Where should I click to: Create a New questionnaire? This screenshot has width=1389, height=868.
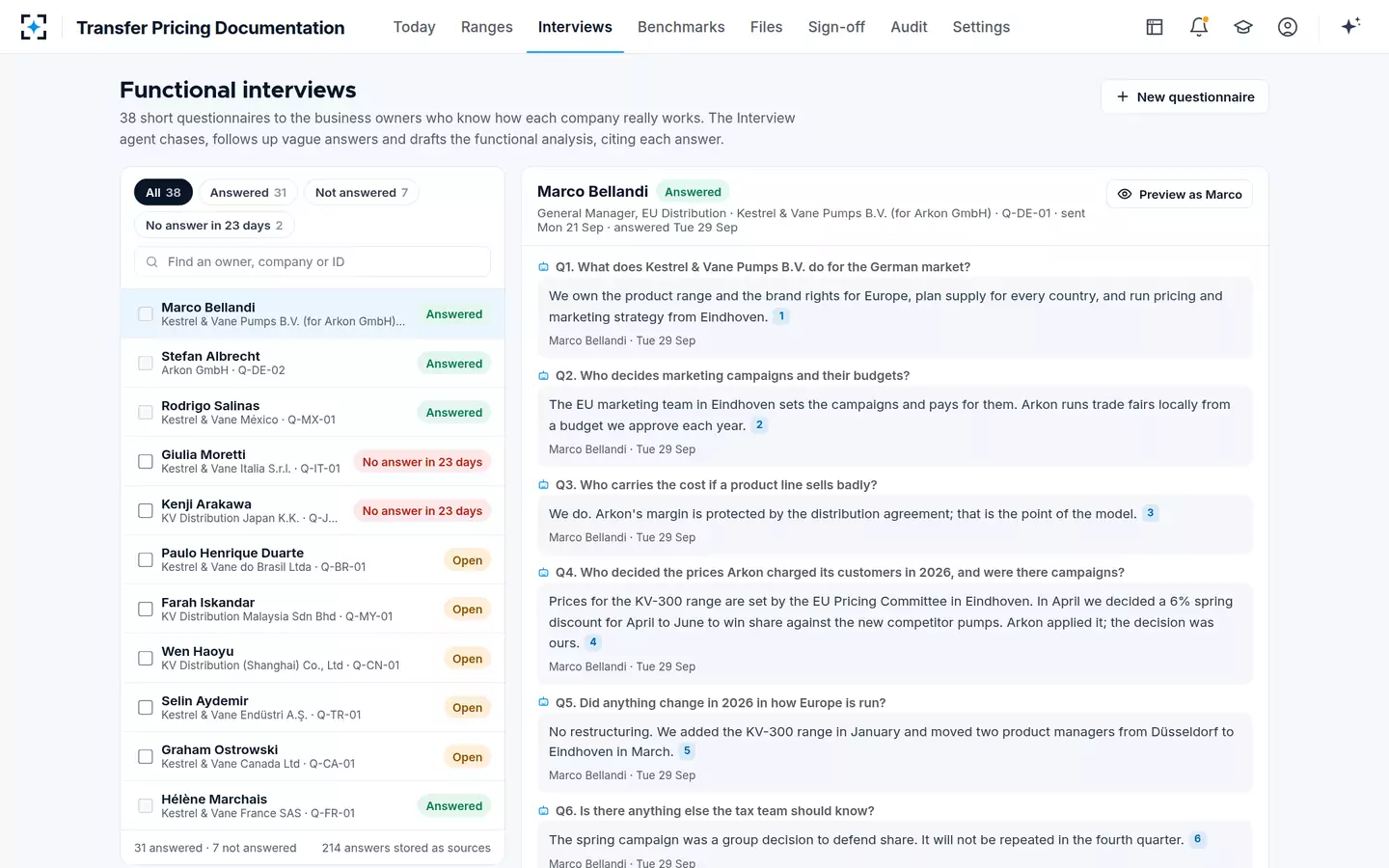coord(1185,96)
